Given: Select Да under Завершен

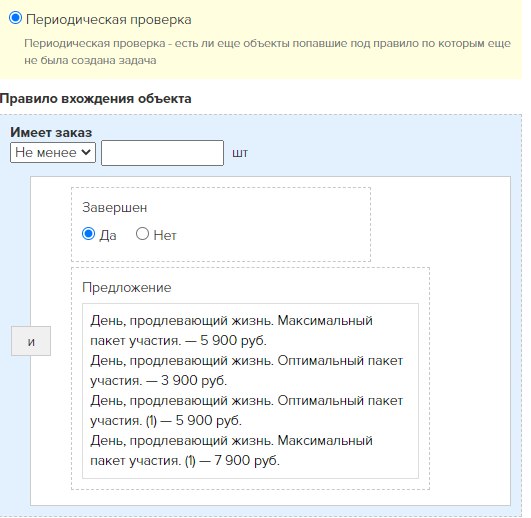Looking at the screenshot, I should pos(88,234).
